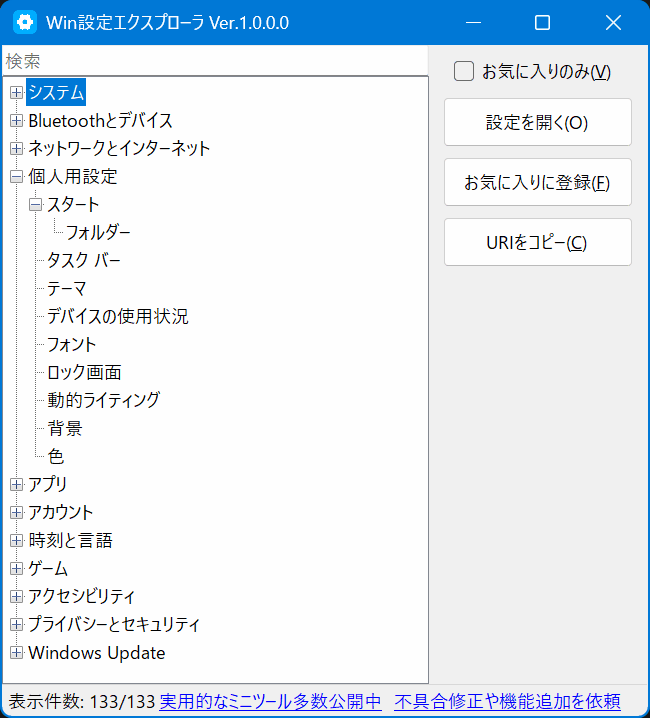Select the 時刻と言語 item
The image size is (650, 718).
(70, 540)
